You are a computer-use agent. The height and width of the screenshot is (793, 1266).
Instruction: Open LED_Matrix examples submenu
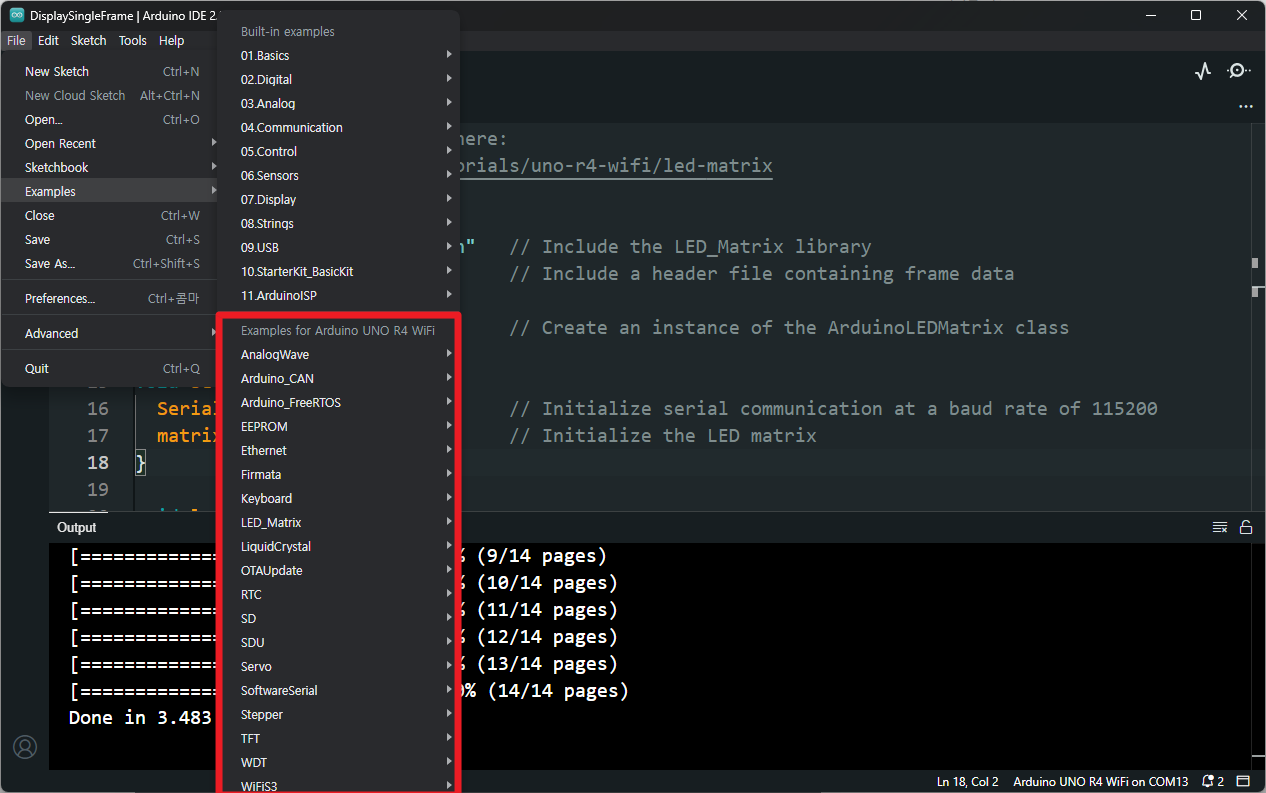click(x=338, y=523)
